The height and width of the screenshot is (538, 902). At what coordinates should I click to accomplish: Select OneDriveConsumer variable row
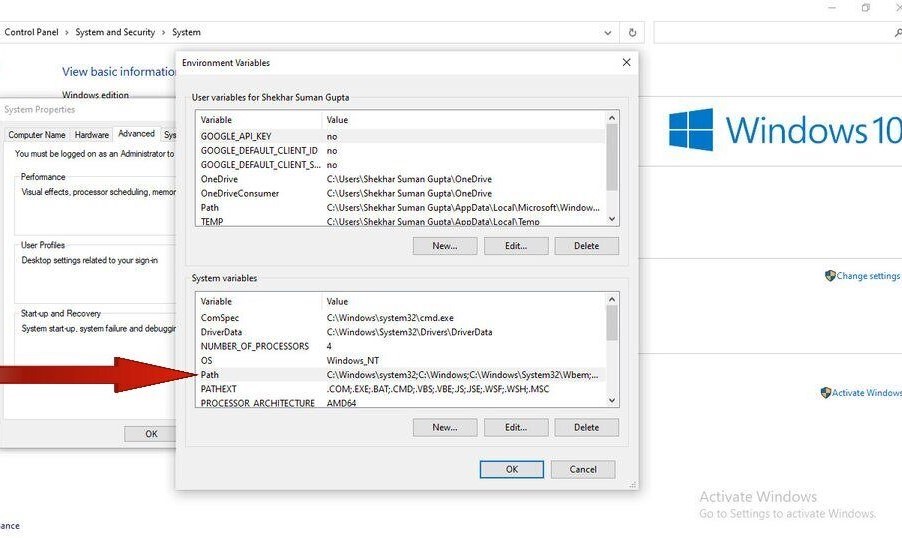click(x=400, y=193)
